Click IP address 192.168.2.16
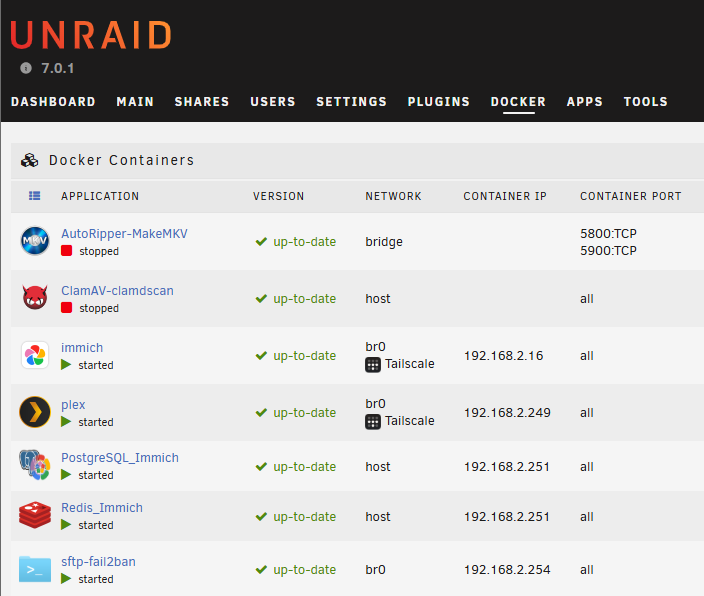This screenshot has height=596, width=704. pos(504,356)
